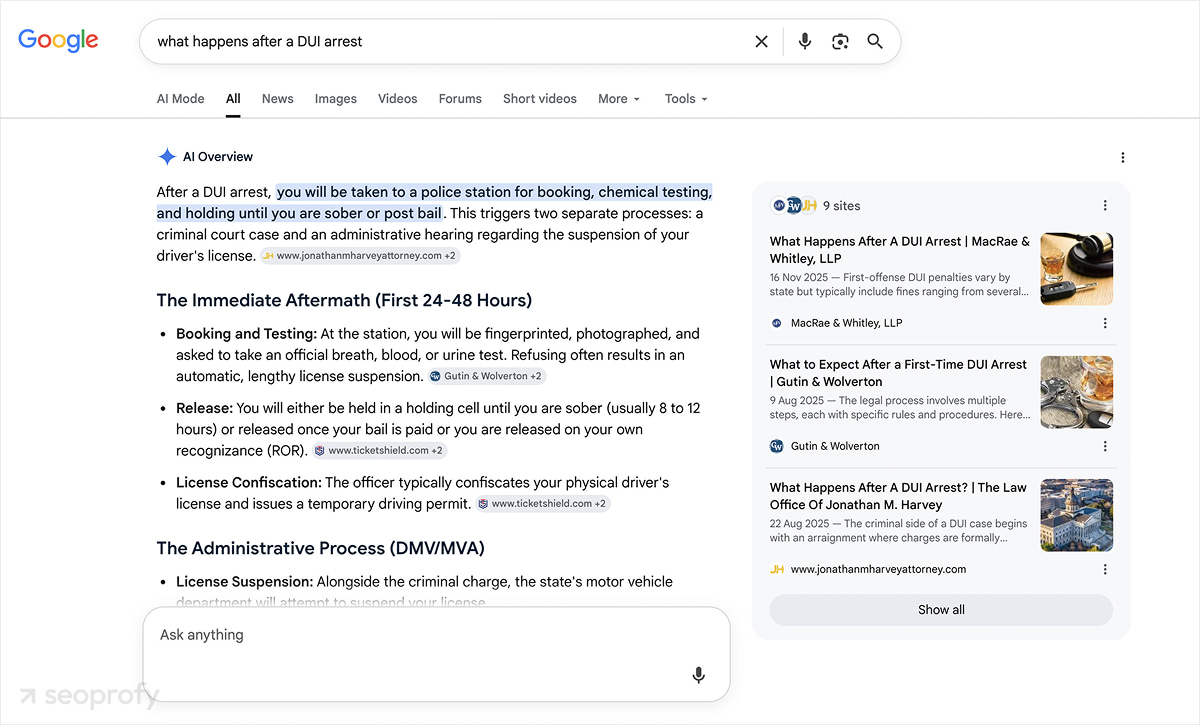Click the AI Overview label text
The image size is (1200, 725).
[x=218, y=157]
